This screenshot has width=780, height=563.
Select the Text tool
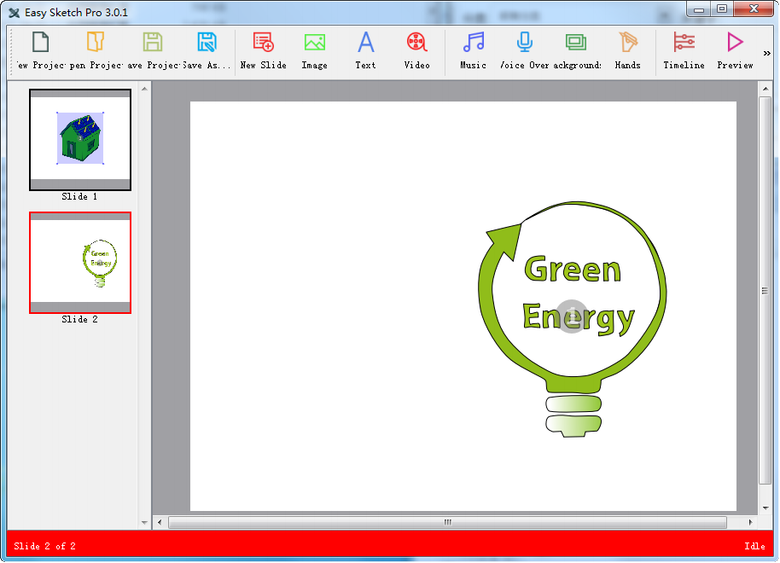366,43
